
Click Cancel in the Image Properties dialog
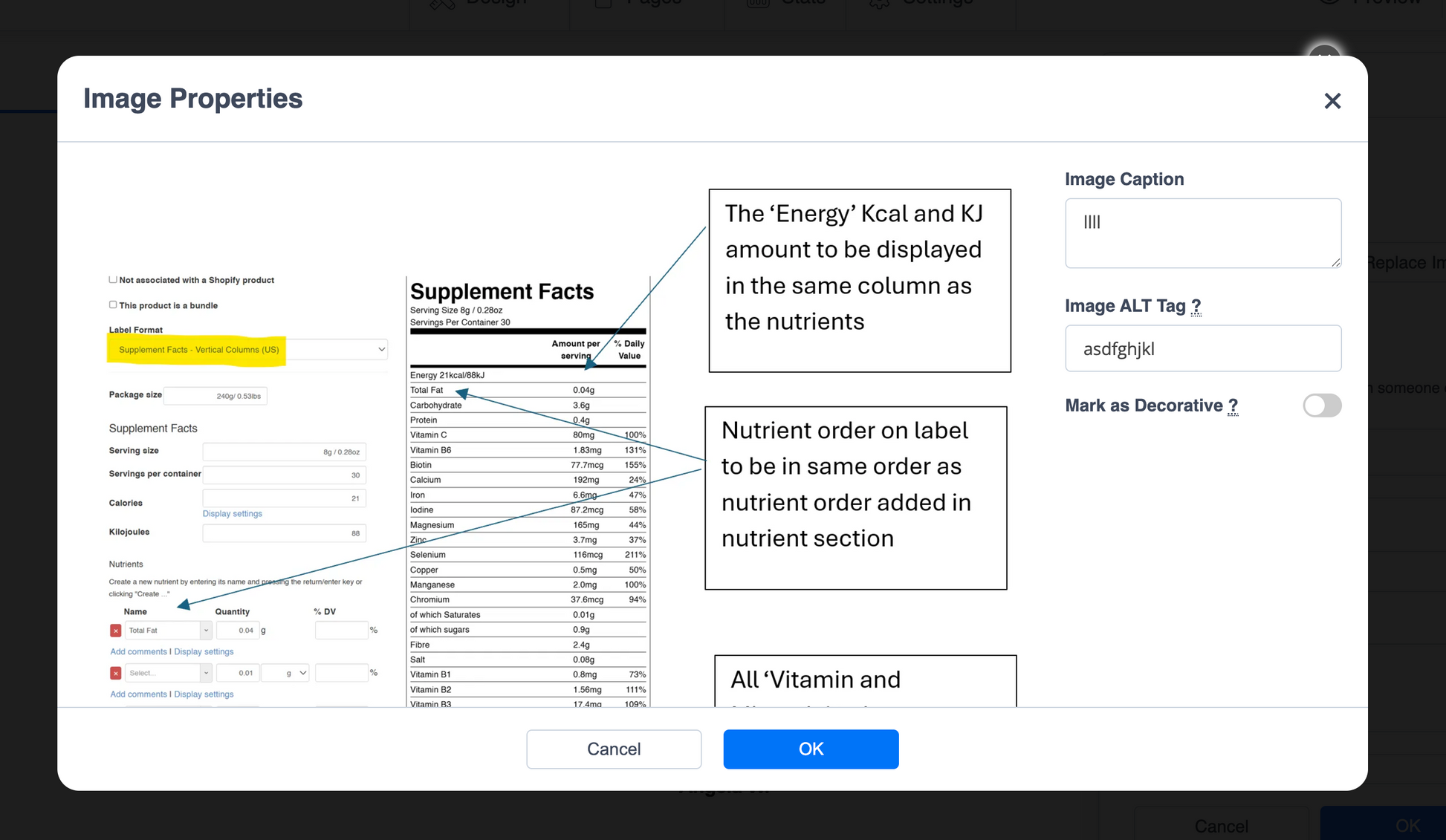pos(613,749)
